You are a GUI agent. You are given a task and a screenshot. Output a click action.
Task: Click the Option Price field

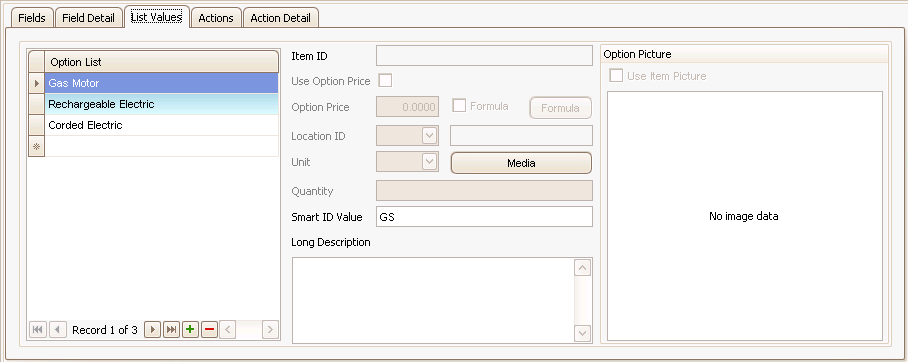click(408, 107)
